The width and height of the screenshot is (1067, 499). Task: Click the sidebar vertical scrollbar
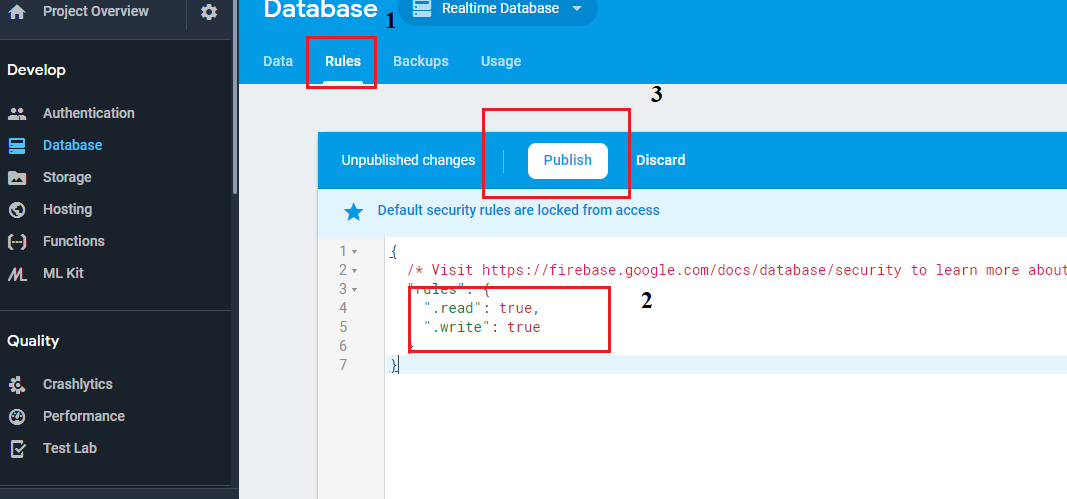click(235, 99)
